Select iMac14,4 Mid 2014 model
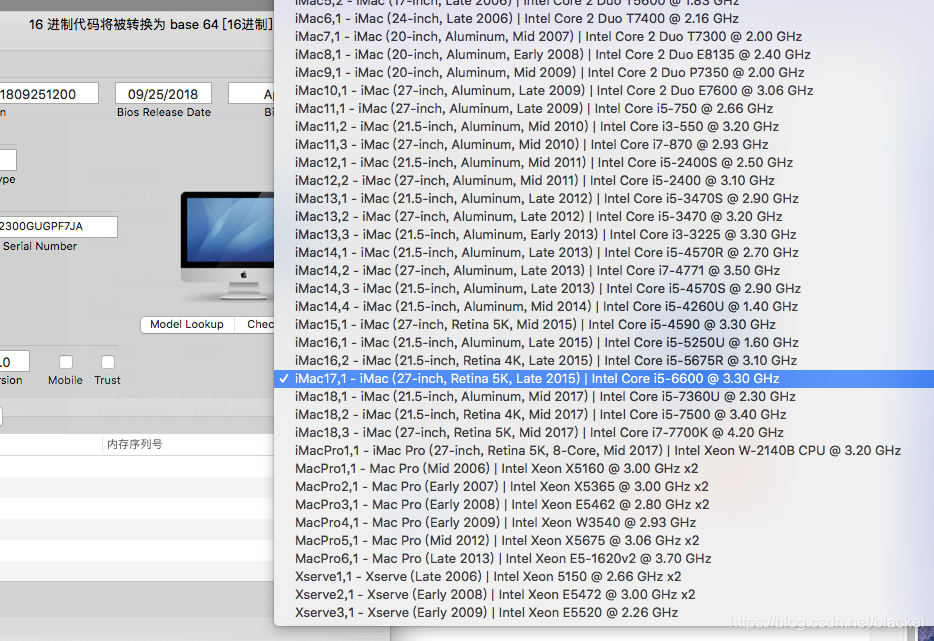This screenshot has width=934, height=641. (604, 306)
